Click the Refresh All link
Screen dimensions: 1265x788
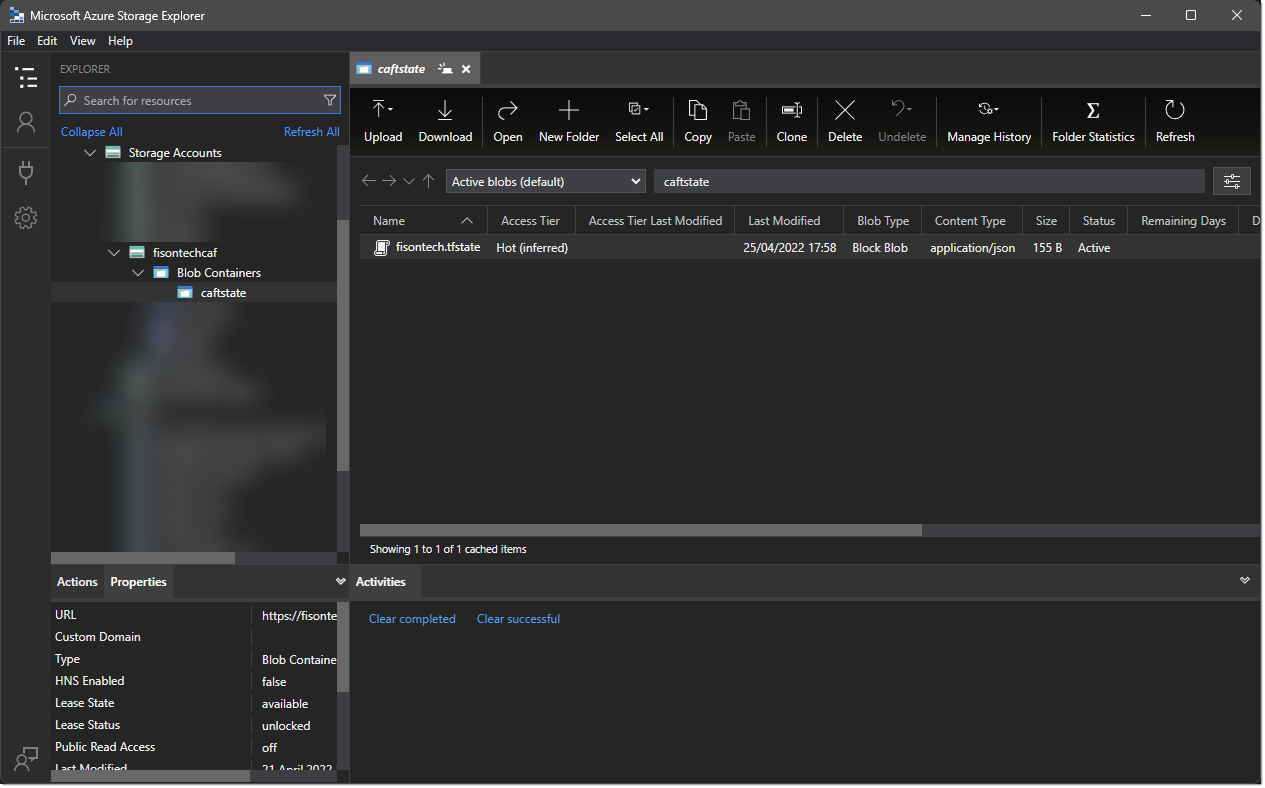click(312, 132)
